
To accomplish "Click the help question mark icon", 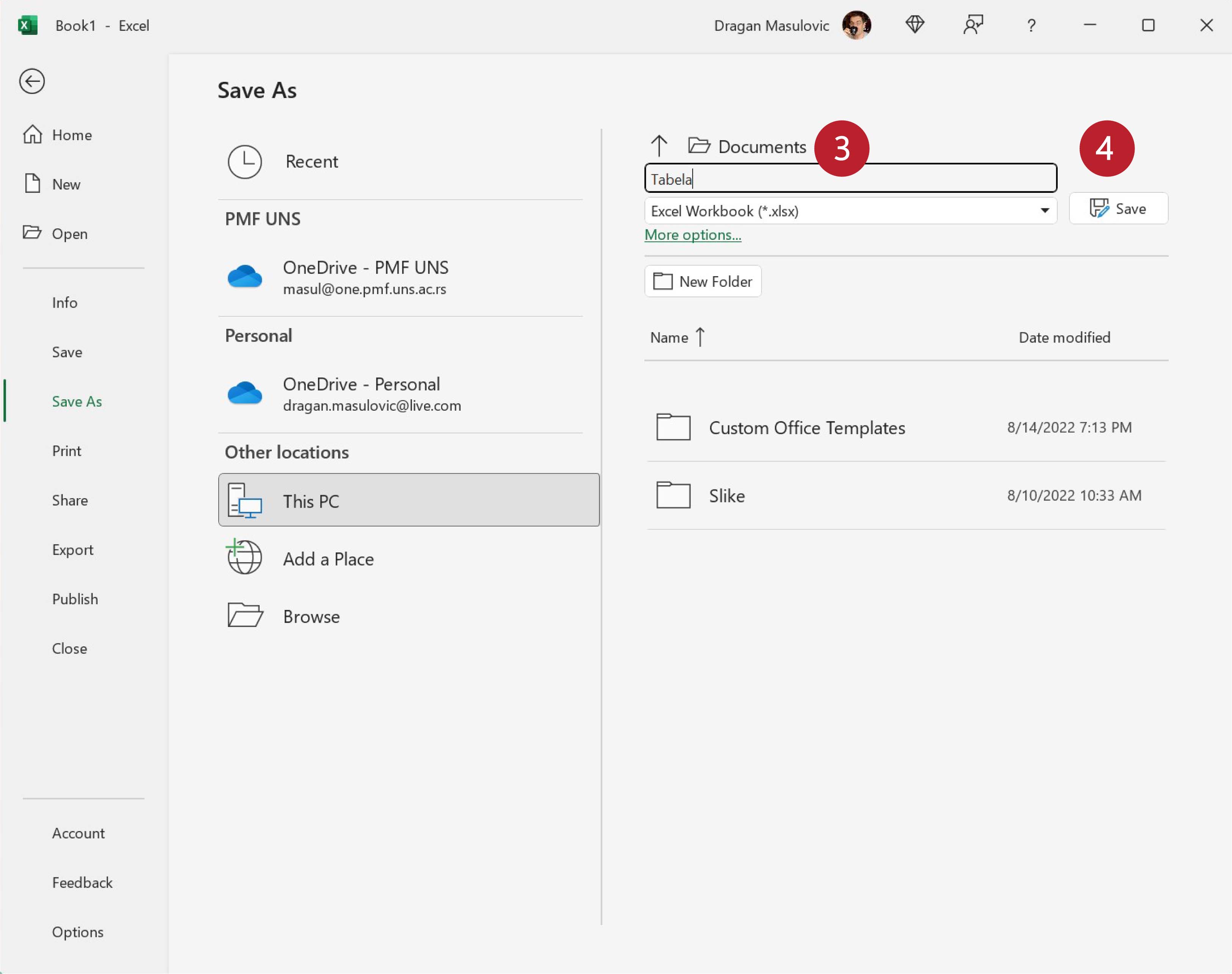I will pos(1031,26).
